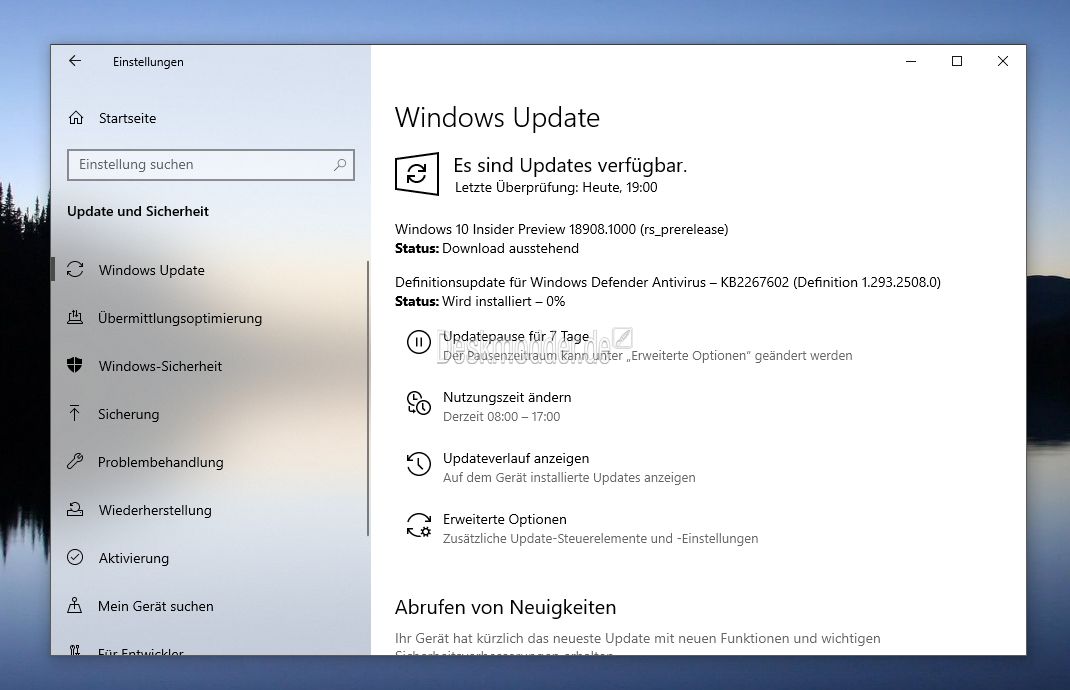Click the Es sind Updates verfügbar heading

pos(570,165)
